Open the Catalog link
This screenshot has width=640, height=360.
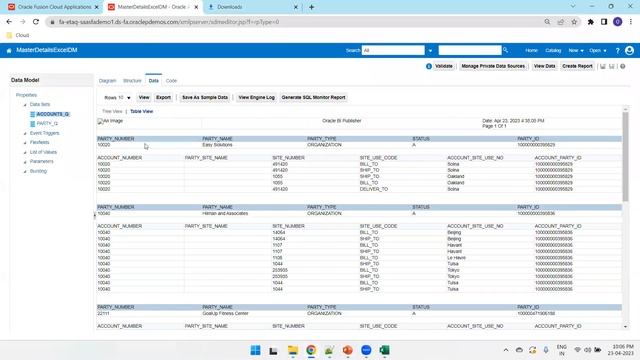(x=553, y=51)
